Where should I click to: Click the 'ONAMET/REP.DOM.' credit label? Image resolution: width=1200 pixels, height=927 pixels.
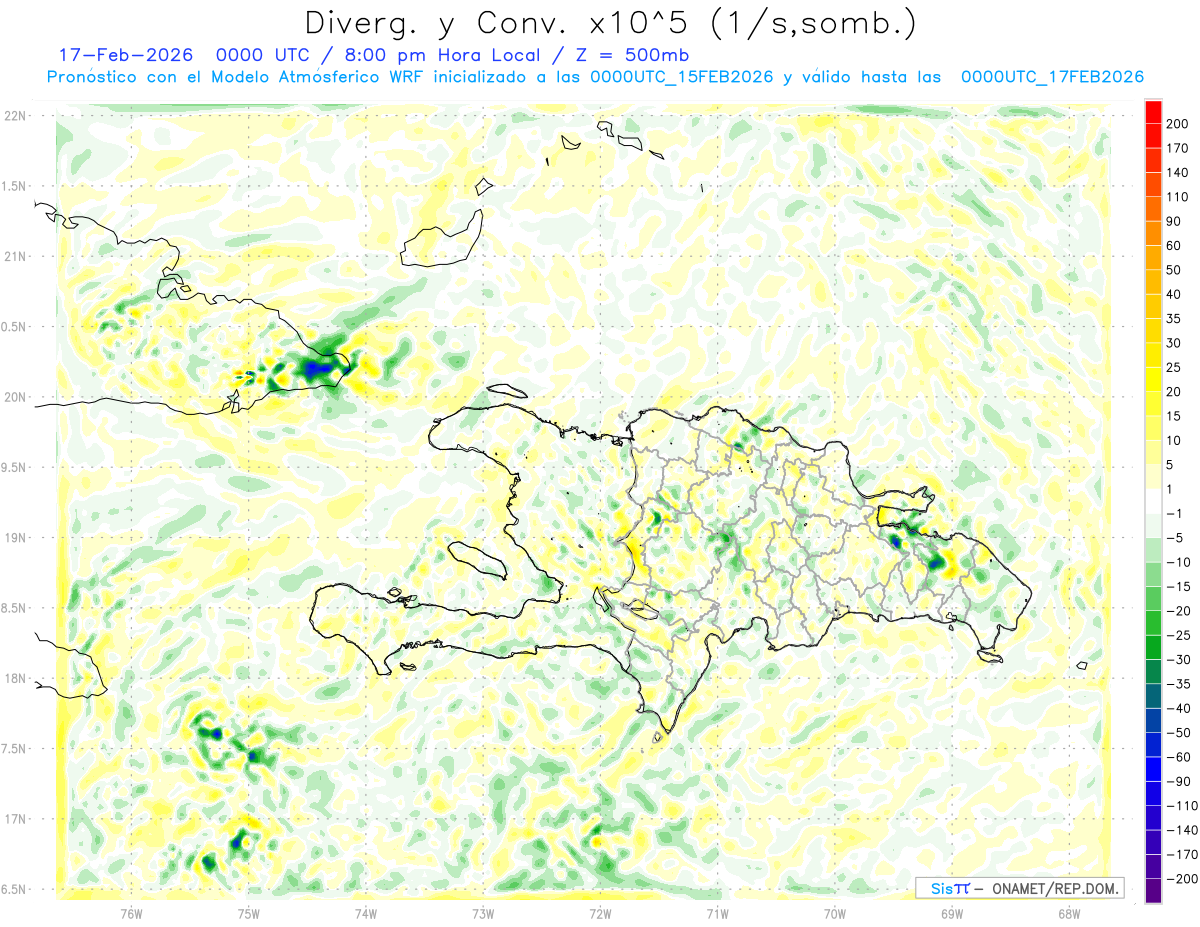pos(1057,888)
